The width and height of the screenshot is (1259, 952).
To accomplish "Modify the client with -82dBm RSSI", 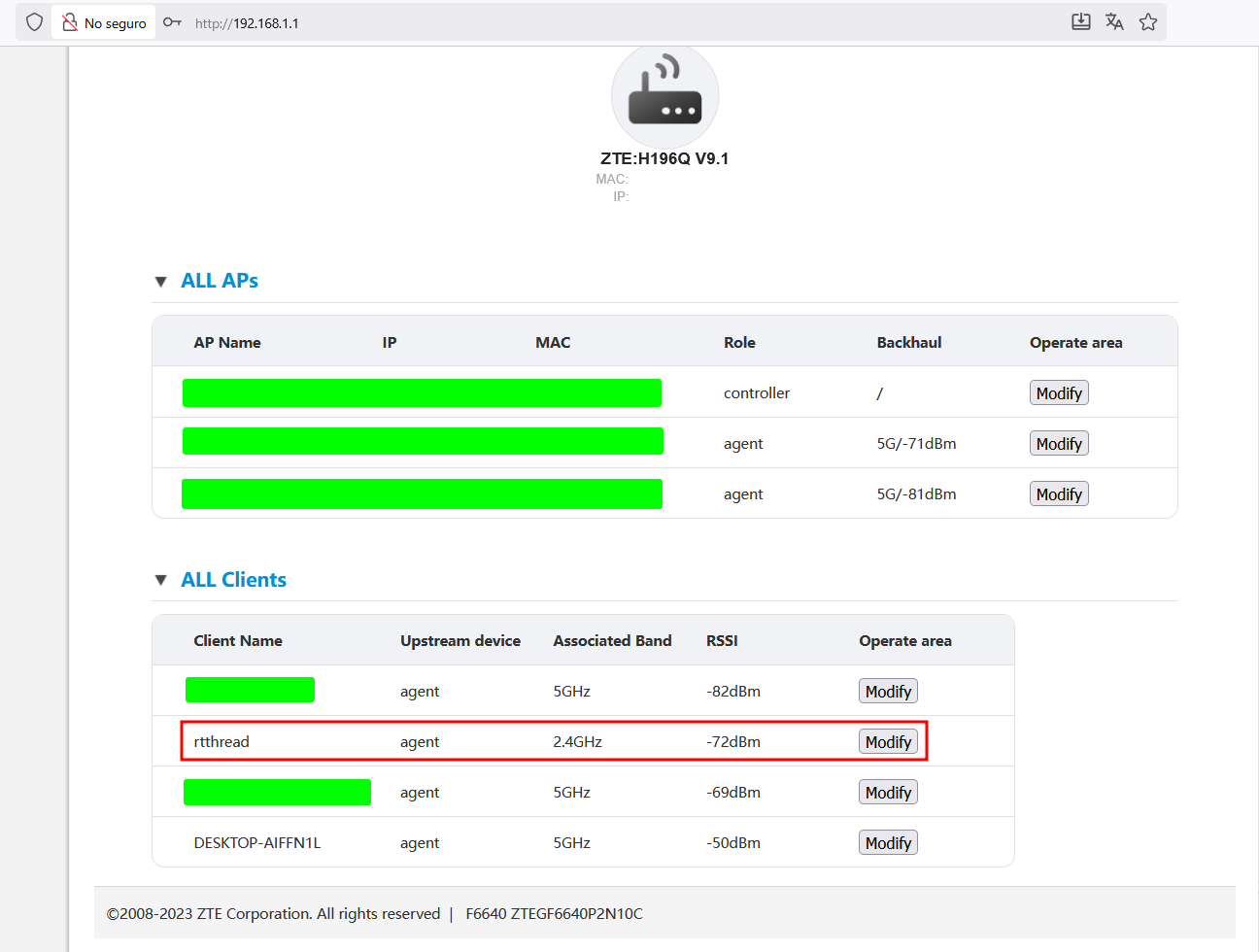I will 888,692.
